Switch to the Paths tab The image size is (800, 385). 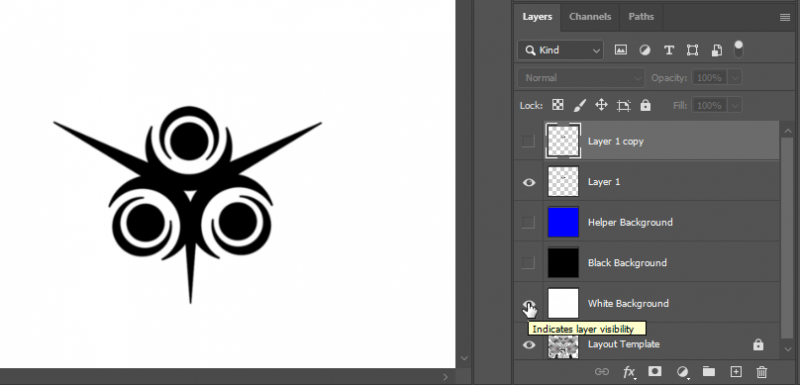pos(641,17)
